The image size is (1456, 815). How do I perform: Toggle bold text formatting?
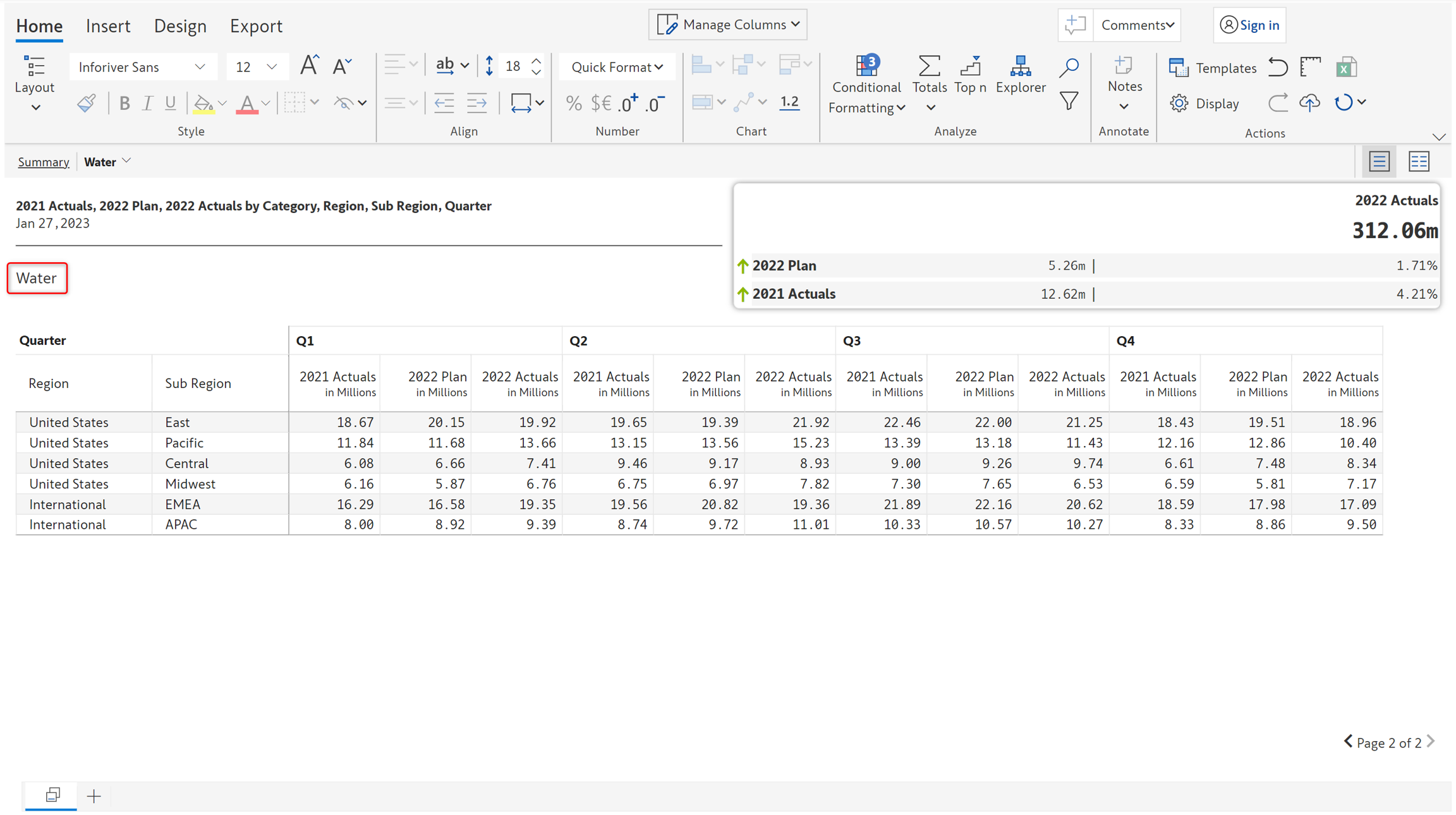point(124,103)
